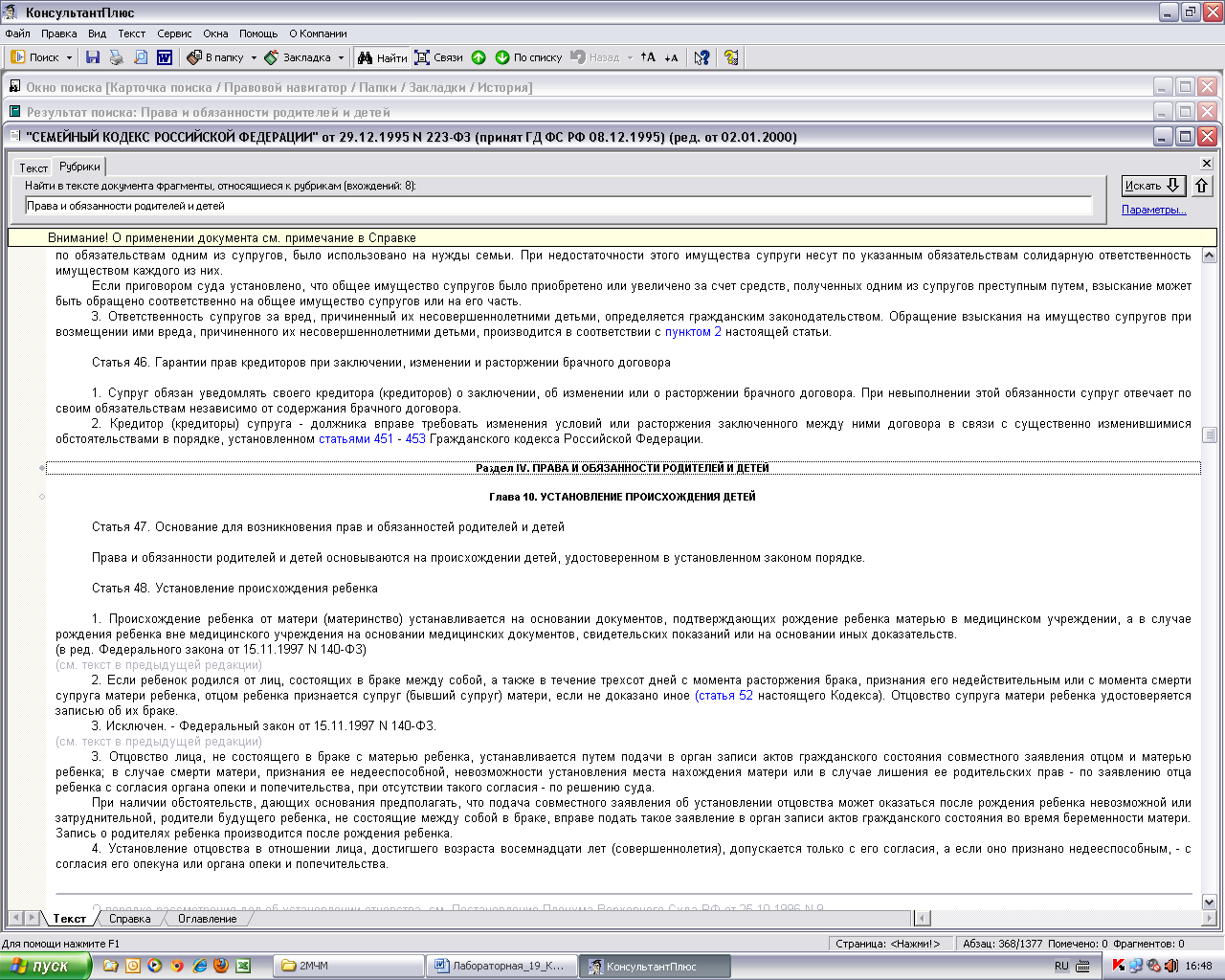This screenshot has height=980, width=1225.
Task: Expand the В папку dropdown arrow
Action: [254, 57]
